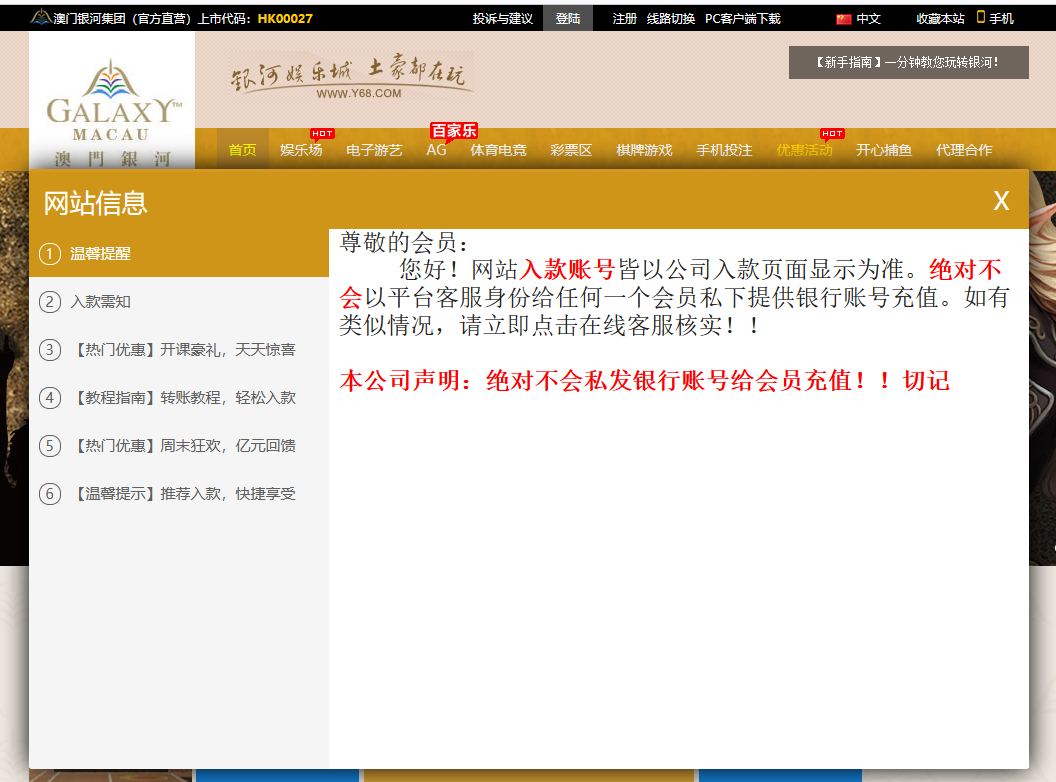This screenshot has width=1056, height=782.
Task: Open 棋牌游戏 menu item
Action: pos(644,150)
